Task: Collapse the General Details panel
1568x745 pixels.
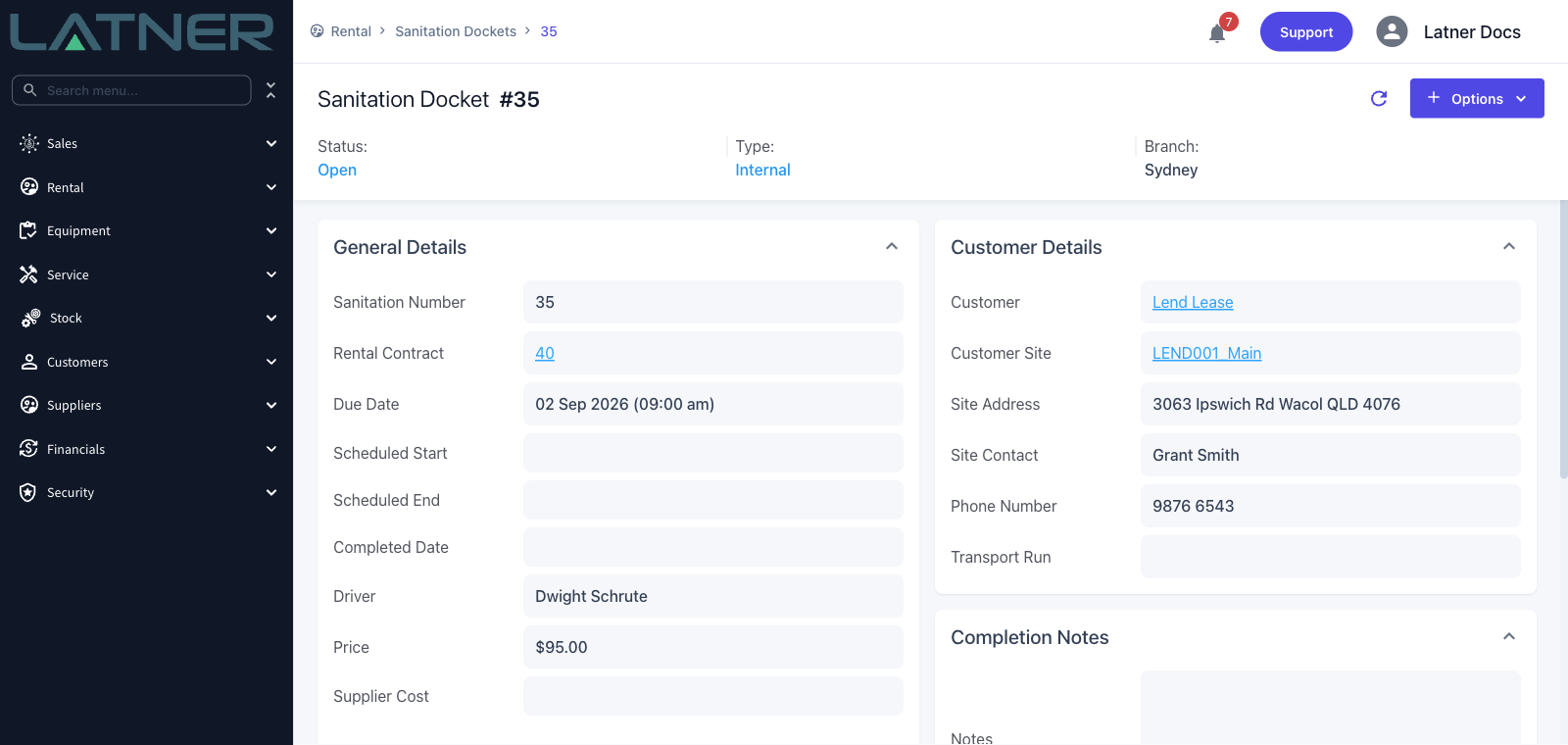Action: click(x=892, y=246)
